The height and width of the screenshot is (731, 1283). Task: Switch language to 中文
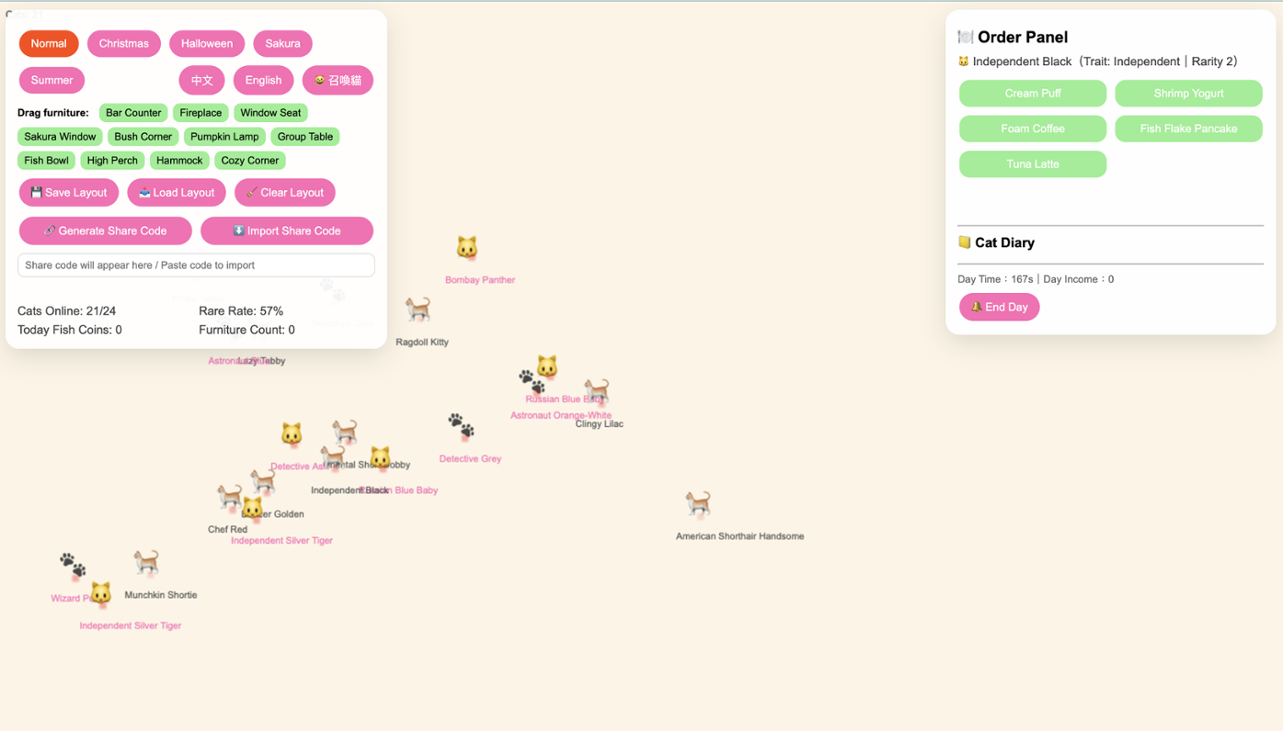(201, 80)
